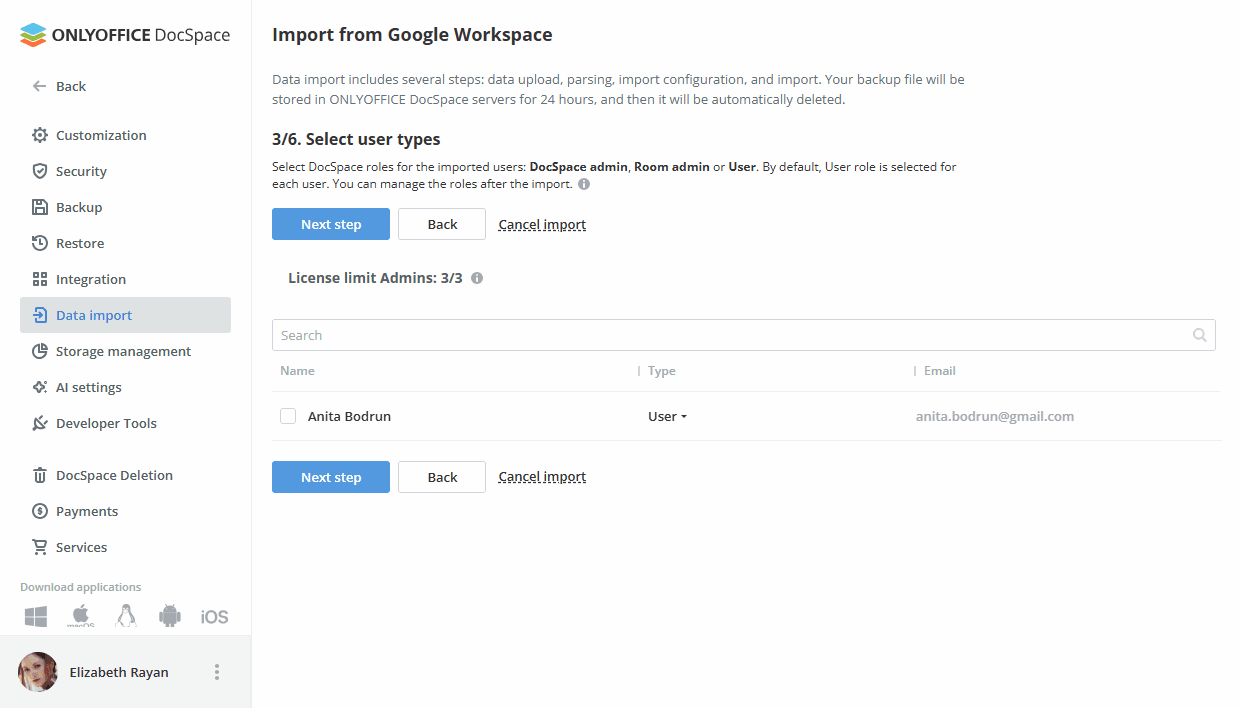
Task: Click the info icon beside License limit Admins
Action: (x=477, y=278)
